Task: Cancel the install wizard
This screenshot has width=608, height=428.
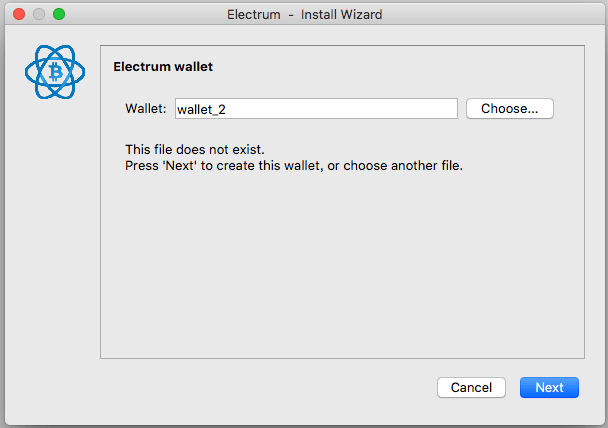Action: pos(471,387)
